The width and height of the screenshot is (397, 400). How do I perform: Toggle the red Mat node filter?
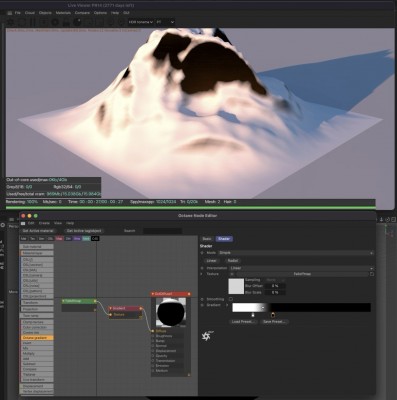click(59, 238)
